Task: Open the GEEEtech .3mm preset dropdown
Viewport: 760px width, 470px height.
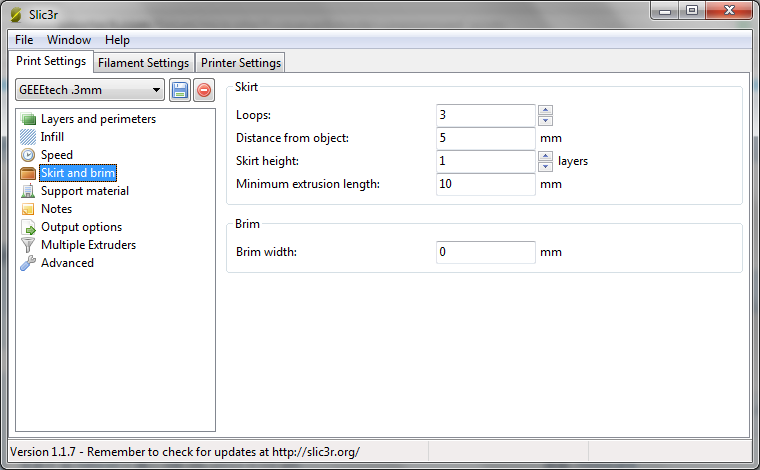Action: click(90, 90)
